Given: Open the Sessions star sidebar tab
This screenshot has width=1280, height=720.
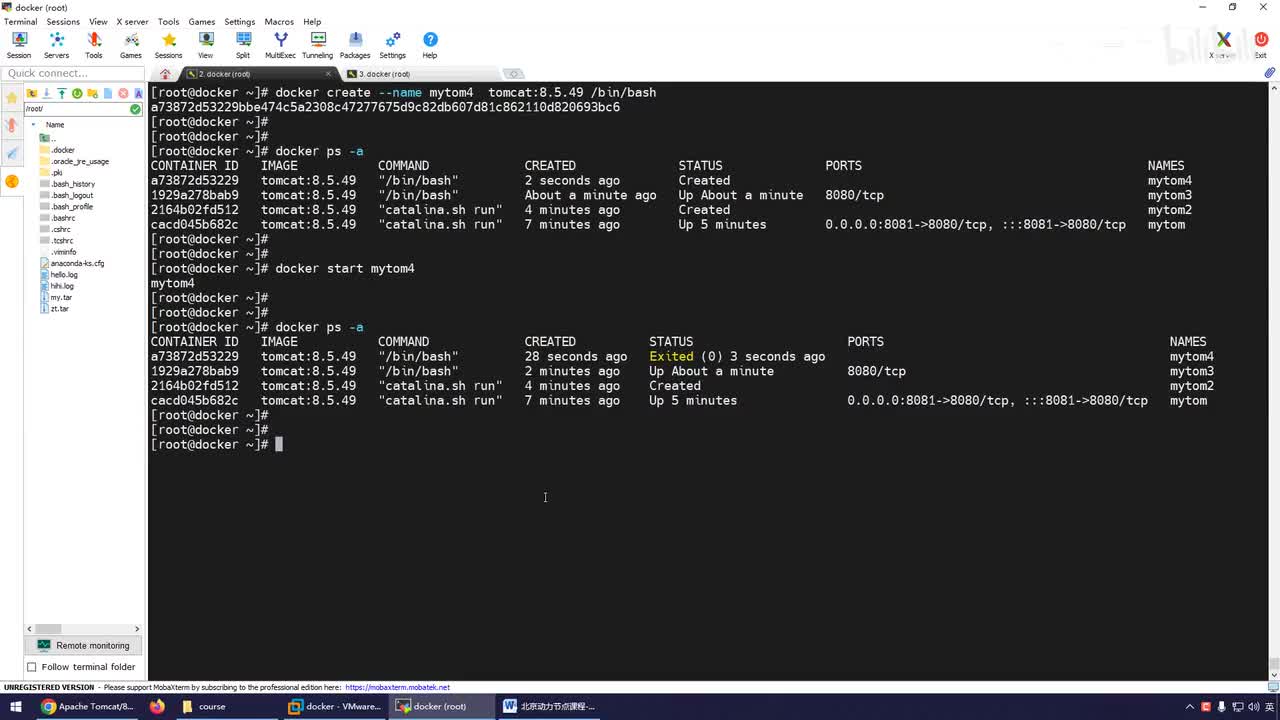Looking at the screenshot, I should 12,98.
